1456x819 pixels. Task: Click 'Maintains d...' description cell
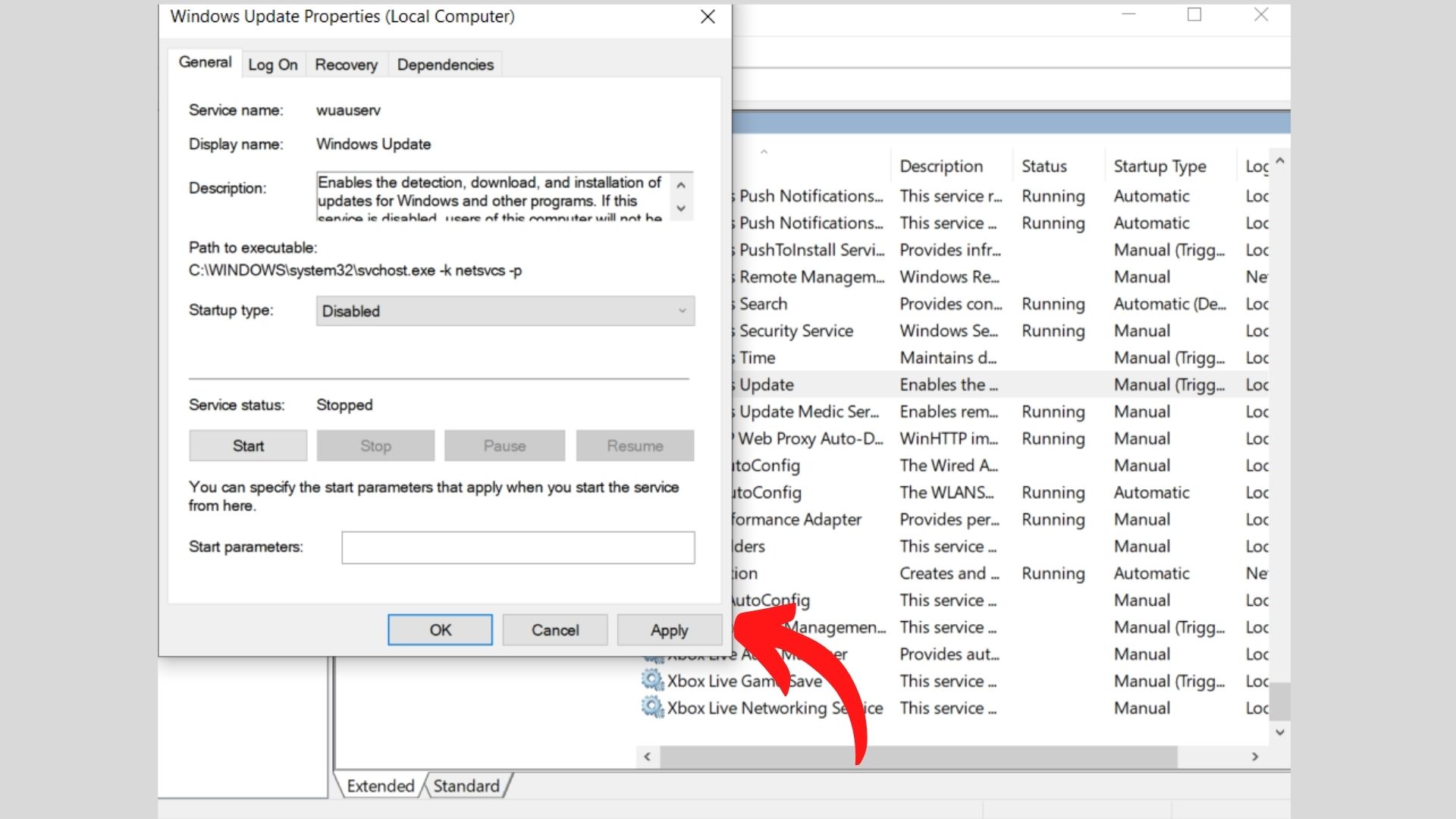coord(948,358)
